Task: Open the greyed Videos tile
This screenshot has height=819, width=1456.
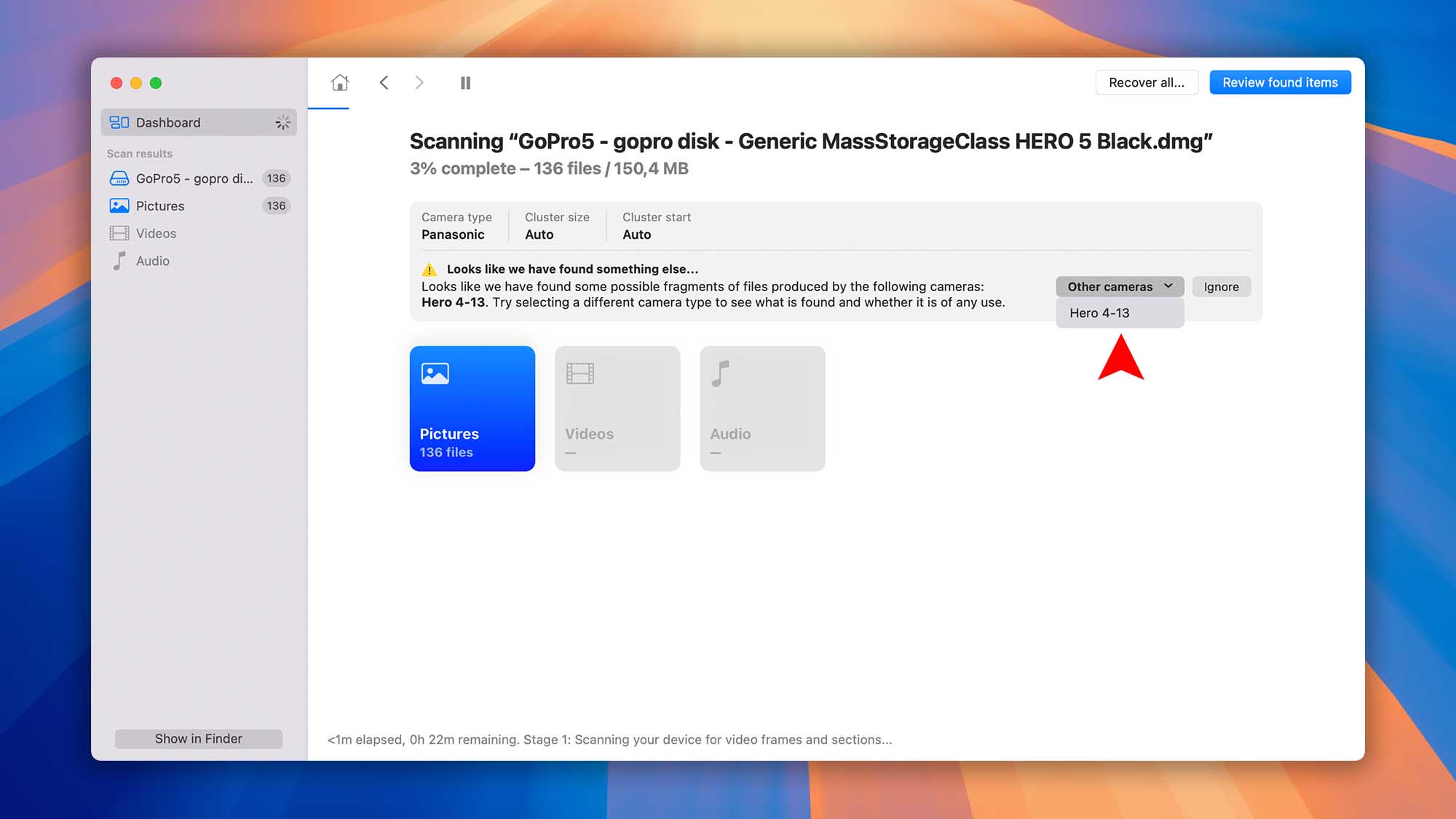Action: [617, 408]
